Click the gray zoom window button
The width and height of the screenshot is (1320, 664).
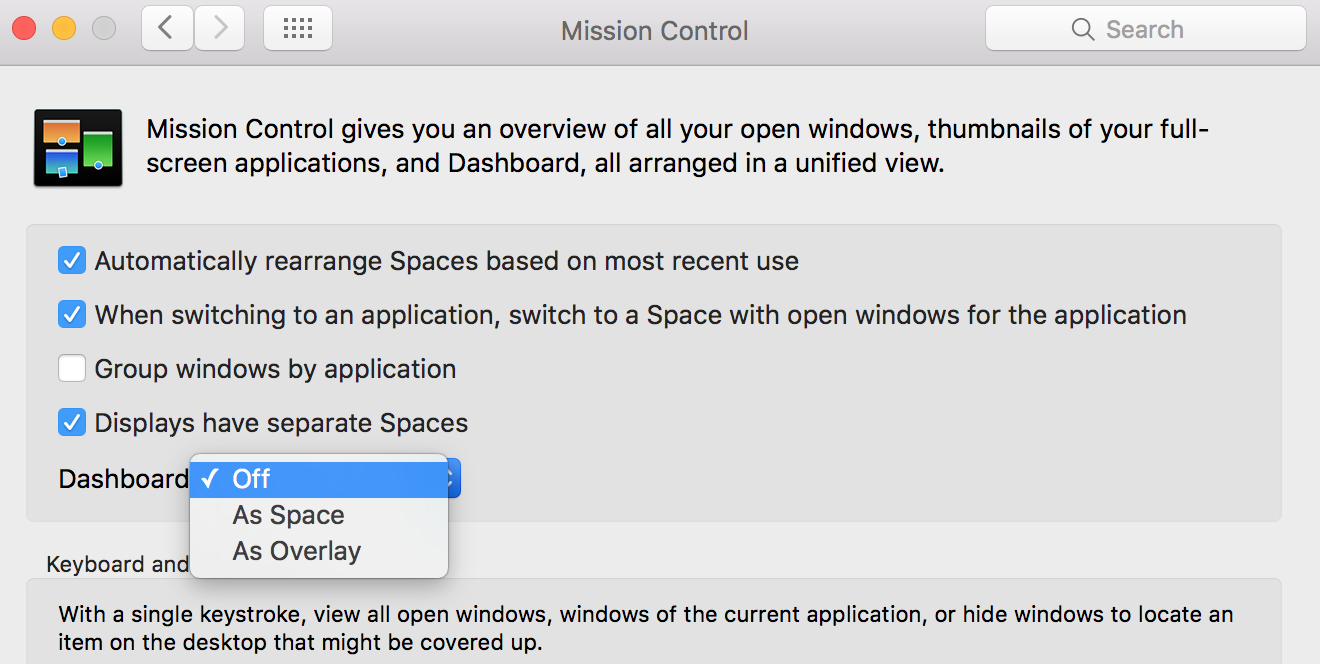pyautogui.click(x=104, y=29)
